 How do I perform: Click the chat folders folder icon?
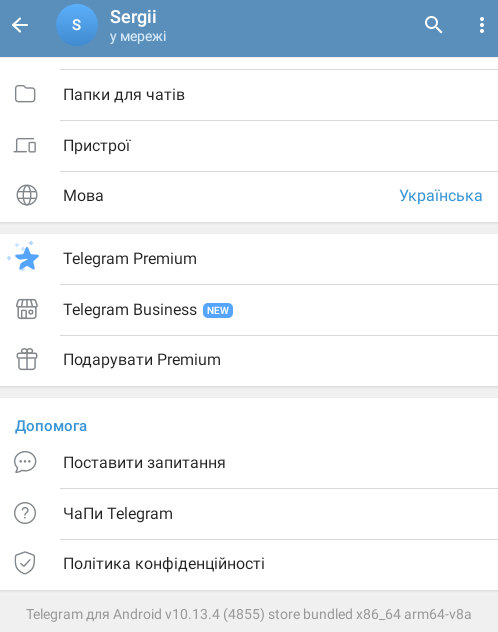tap(25, 94)
